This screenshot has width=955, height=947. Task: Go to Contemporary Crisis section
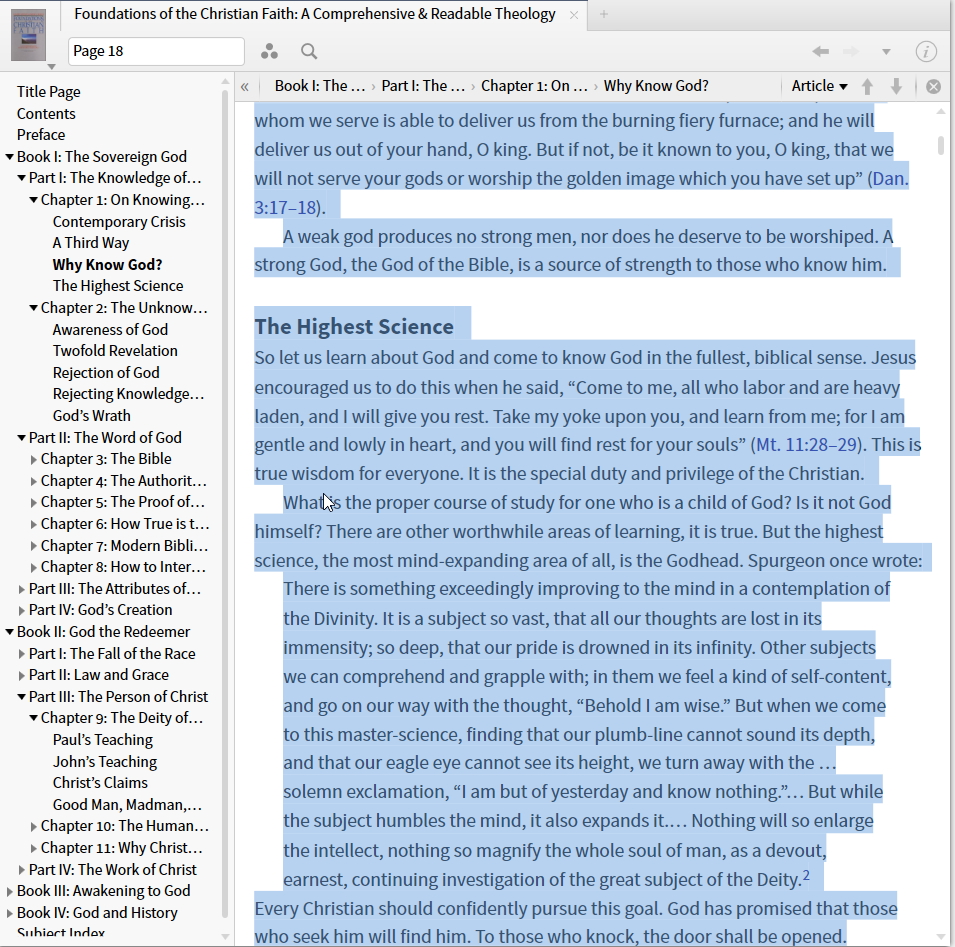pos(119,222)
